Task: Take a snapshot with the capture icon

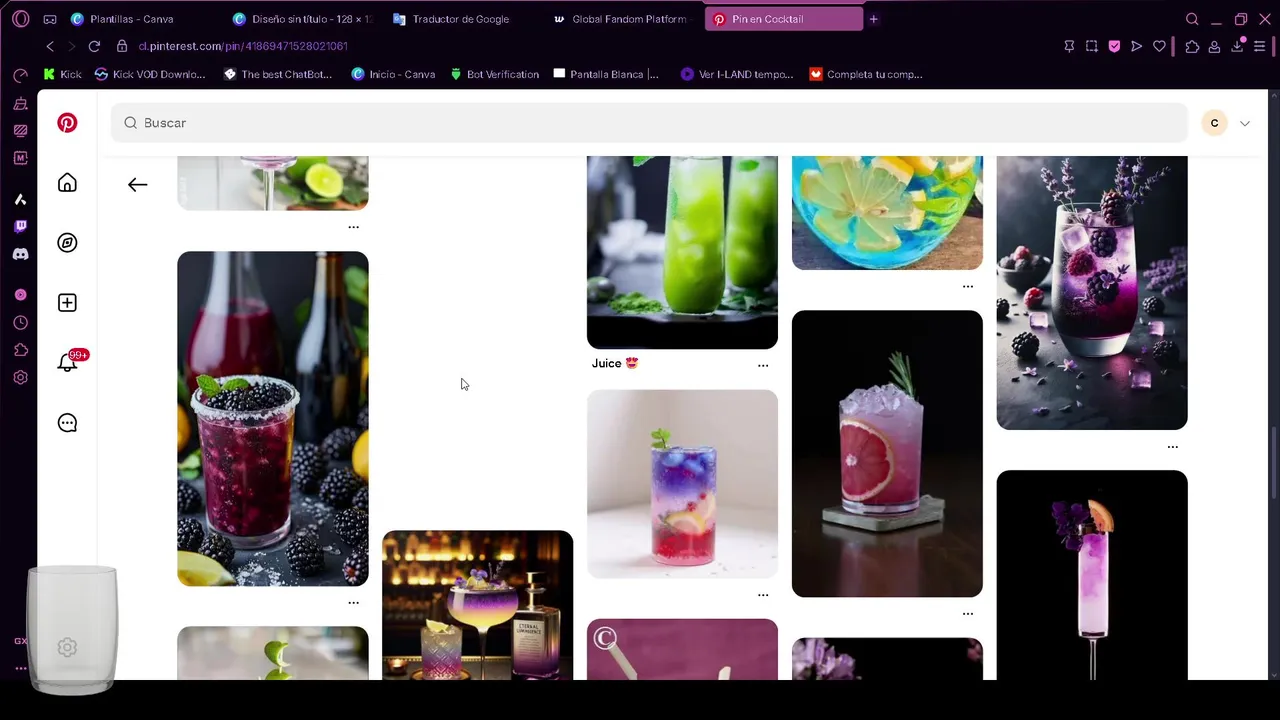Action: [1091, 46]
